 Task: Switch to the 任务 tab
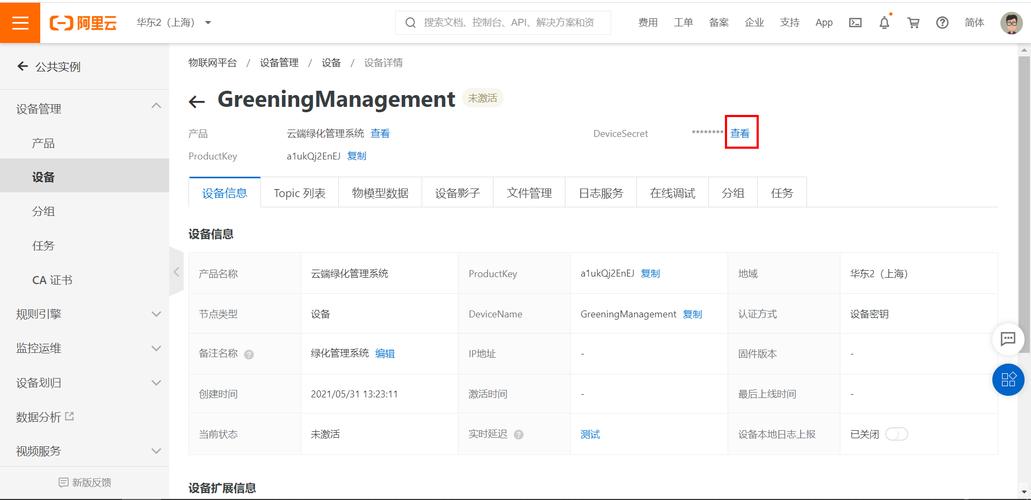click(x=782, y=193)
